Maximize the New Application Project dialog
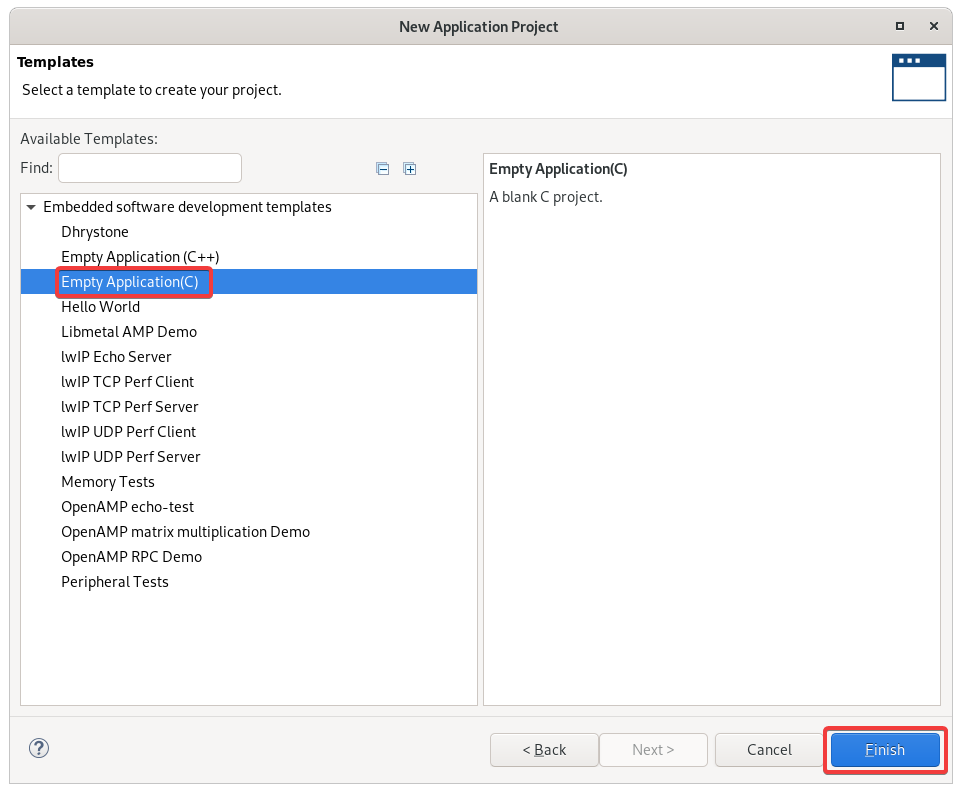Screen dimensions: 962x793 [899, 26]
